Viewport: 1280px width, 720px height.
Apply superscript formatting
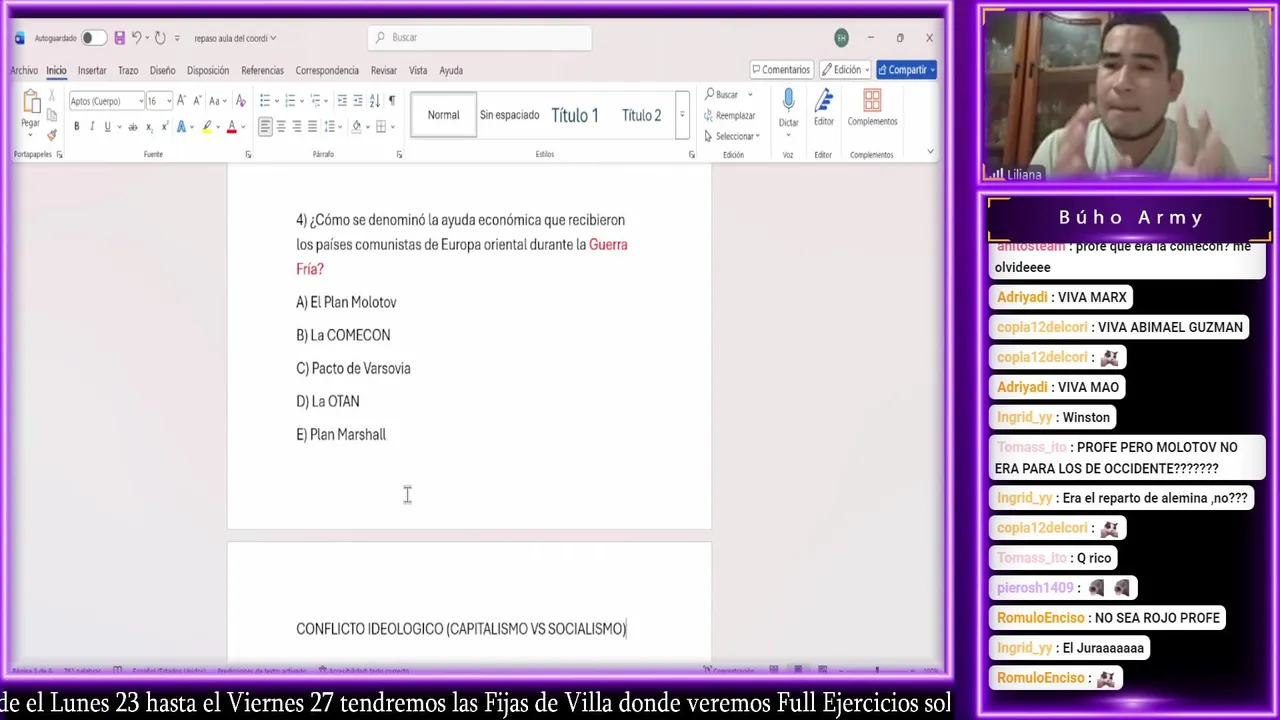tap(164, 127)
